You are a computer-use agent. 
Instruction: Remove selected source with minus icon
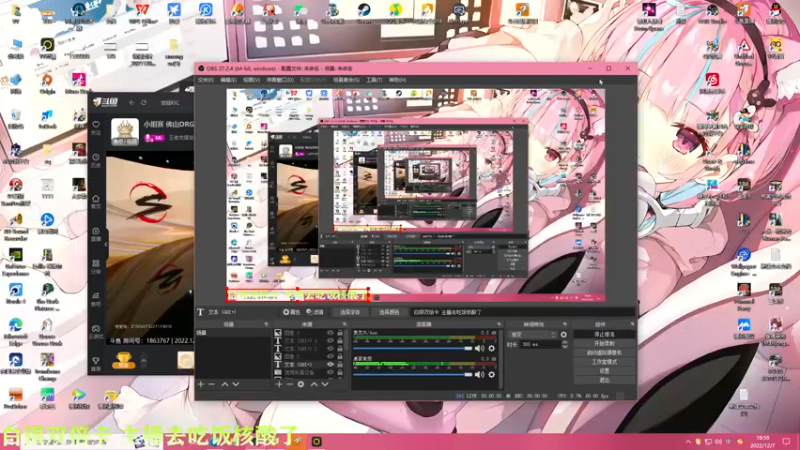[289, 384]
